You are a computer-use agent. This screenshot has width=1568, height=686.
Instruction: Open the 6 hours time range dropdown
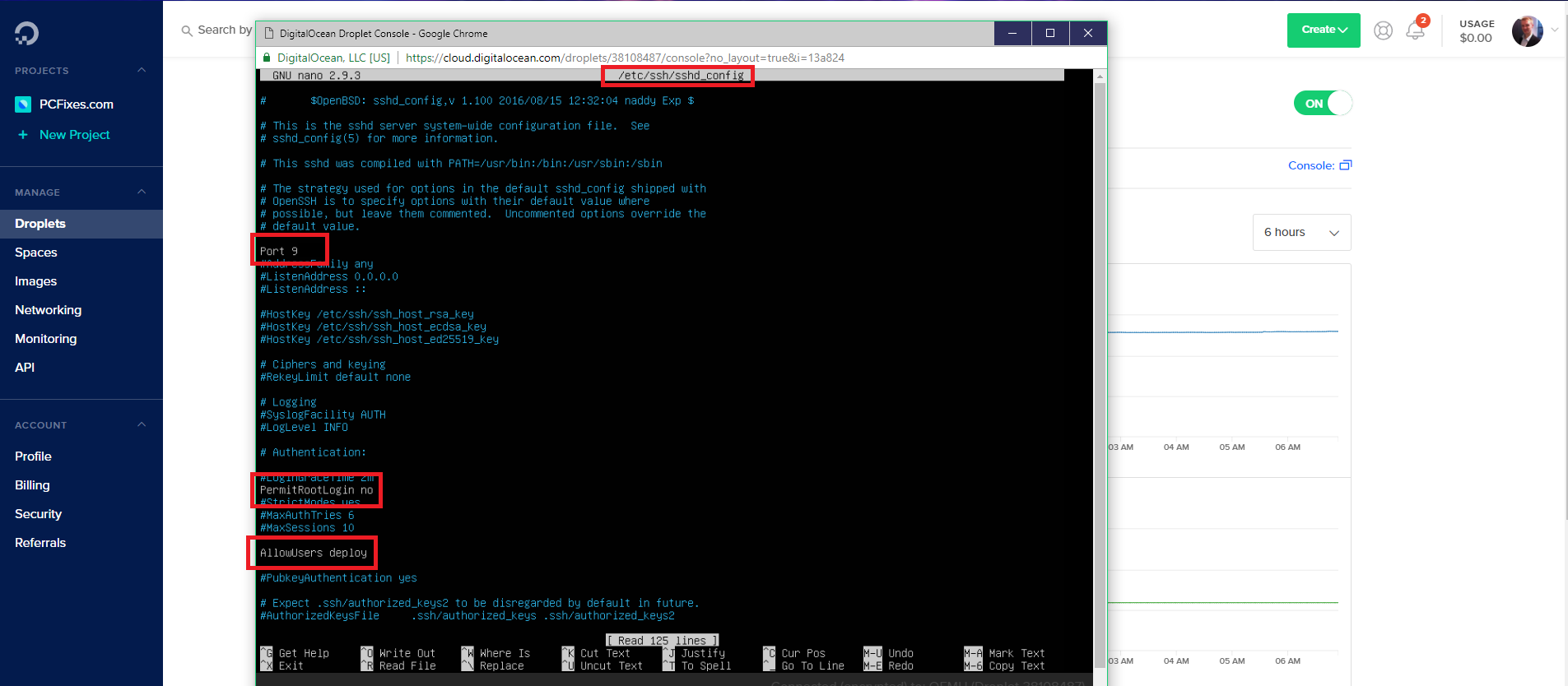pos(1301,233)
